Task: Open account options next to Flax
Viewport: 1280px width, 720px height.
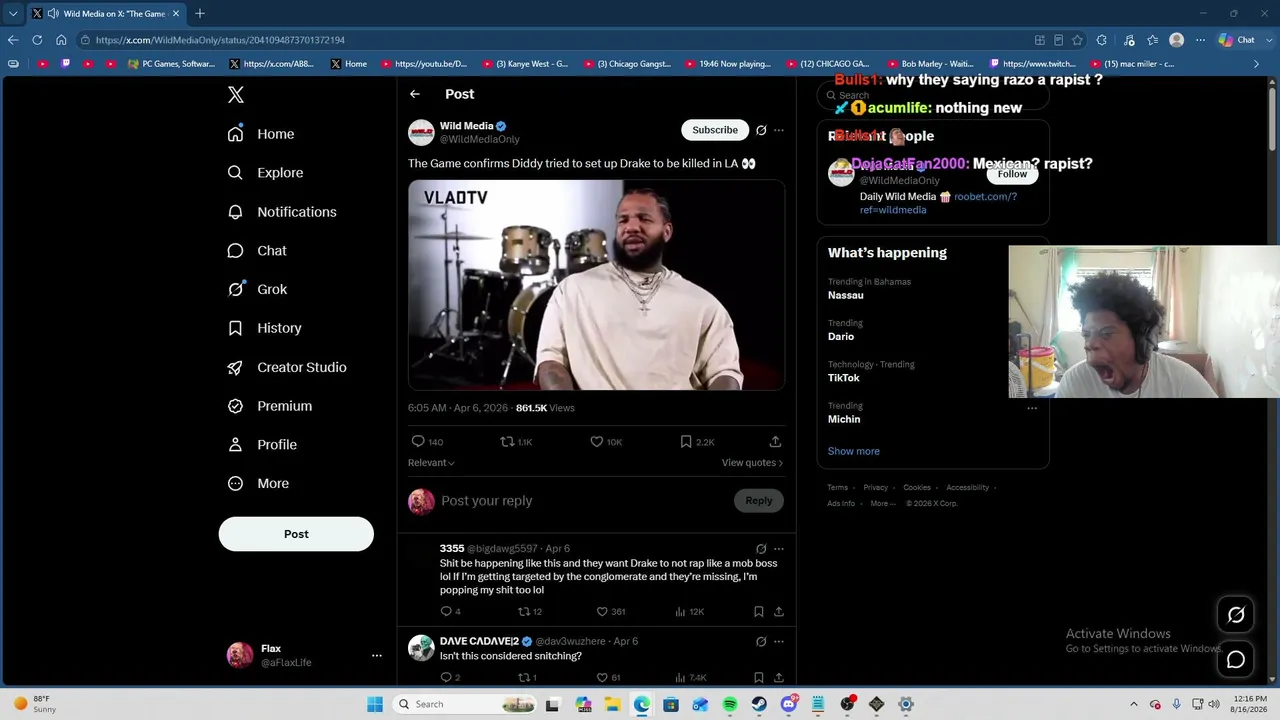Action: pos(377,656)
